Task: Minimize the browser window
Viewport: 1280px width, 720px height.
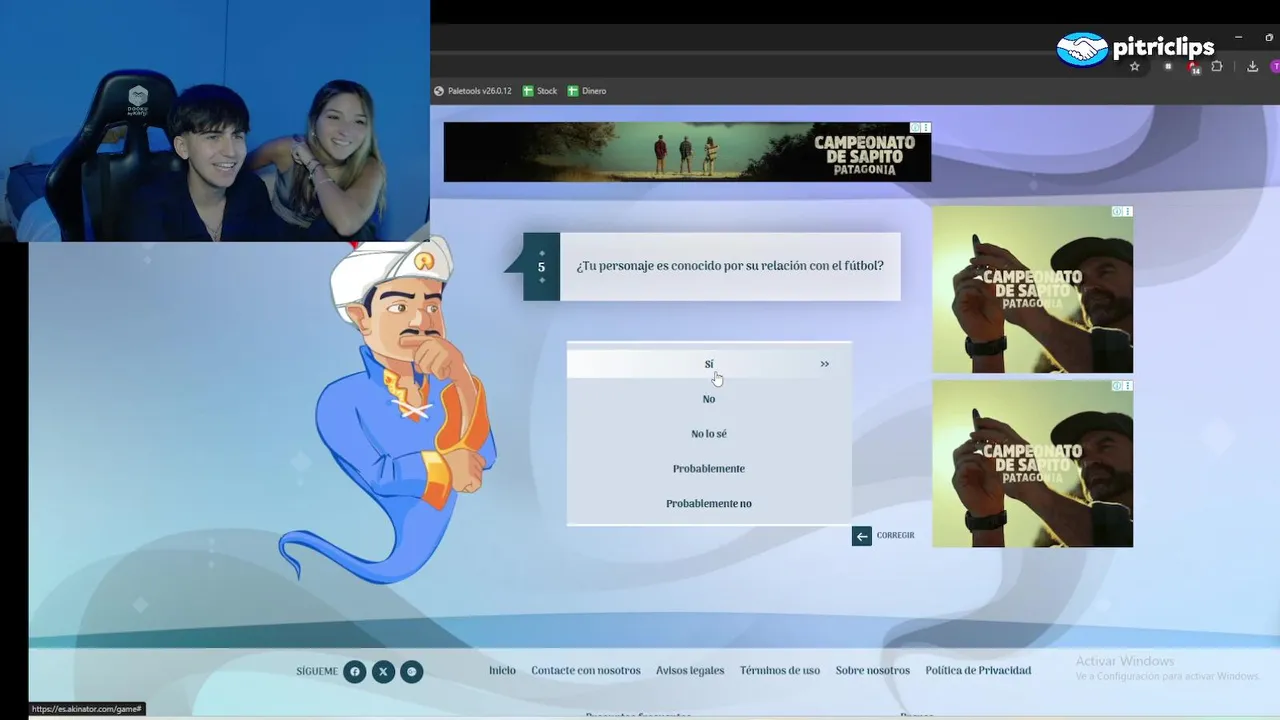Action: tap(1238, 37)
